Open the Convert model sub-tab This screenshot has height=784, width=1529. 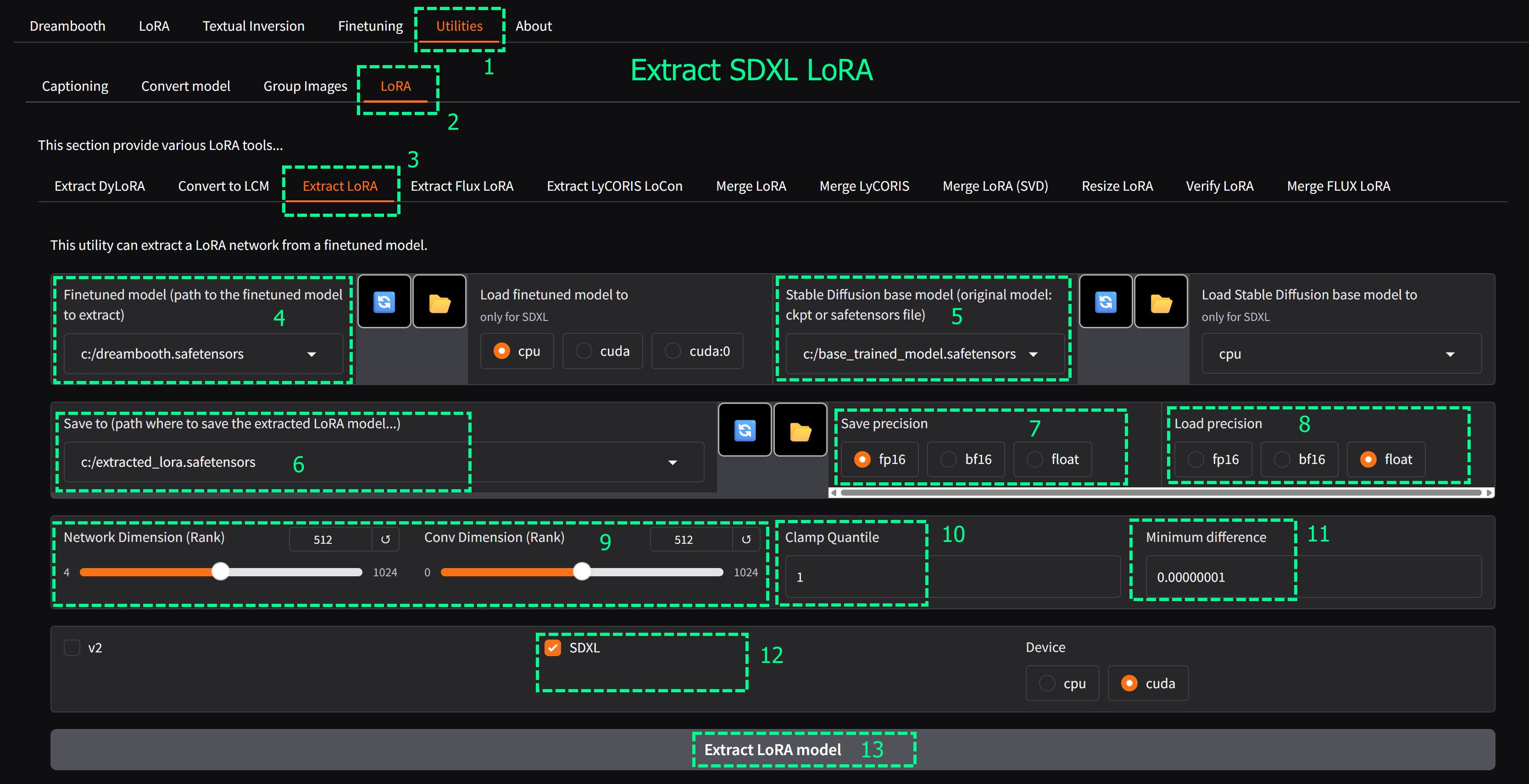tap(186, 86)
